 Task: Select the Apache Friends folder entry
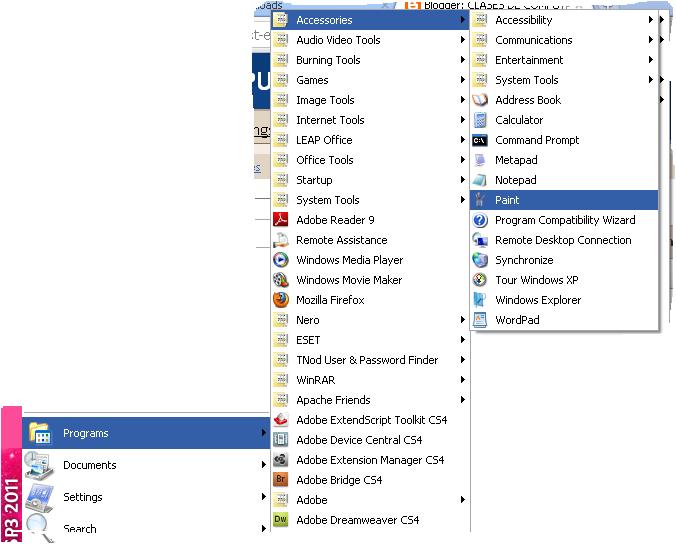click(370, 400)
